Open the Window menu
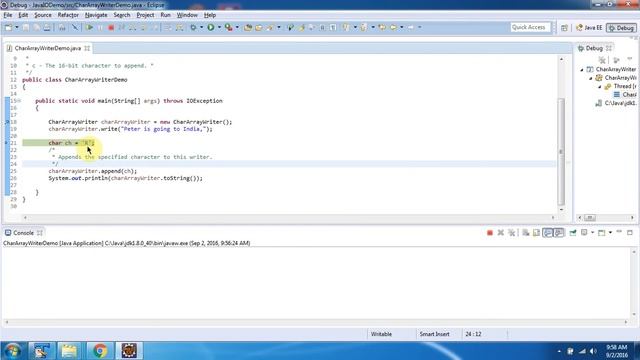Image resolution: width=640 pixels, height=360 pixels. tap(187, 15)
